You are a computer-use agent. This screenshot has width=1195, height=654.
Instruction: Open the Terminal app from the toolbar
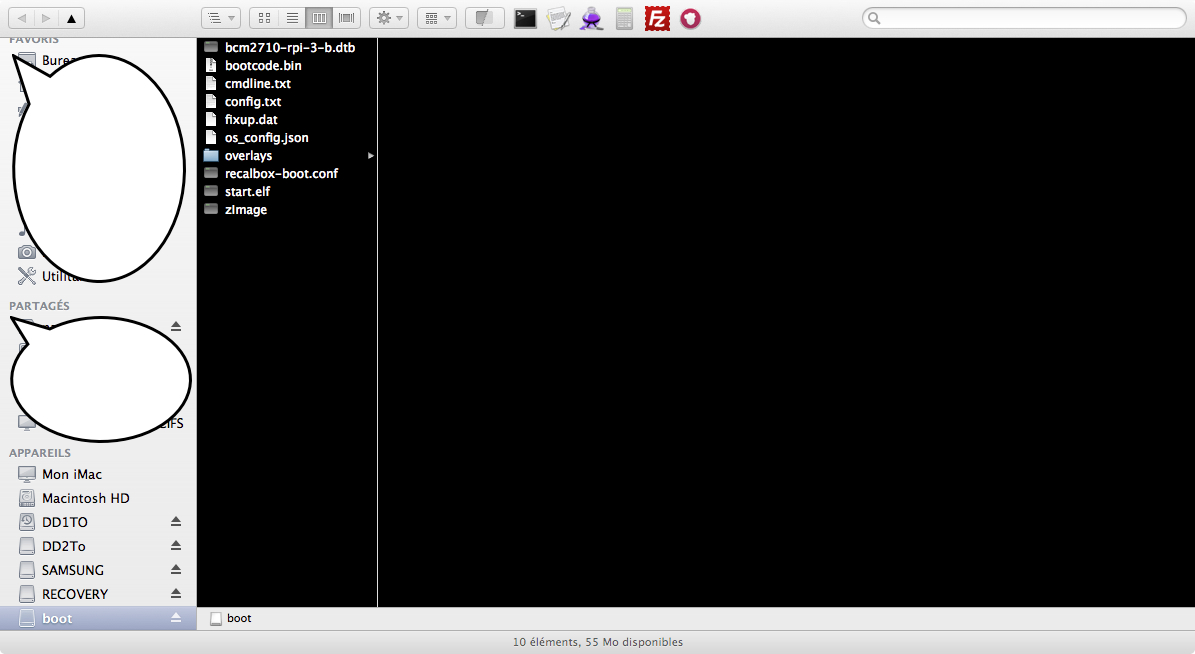coord(525,18)
